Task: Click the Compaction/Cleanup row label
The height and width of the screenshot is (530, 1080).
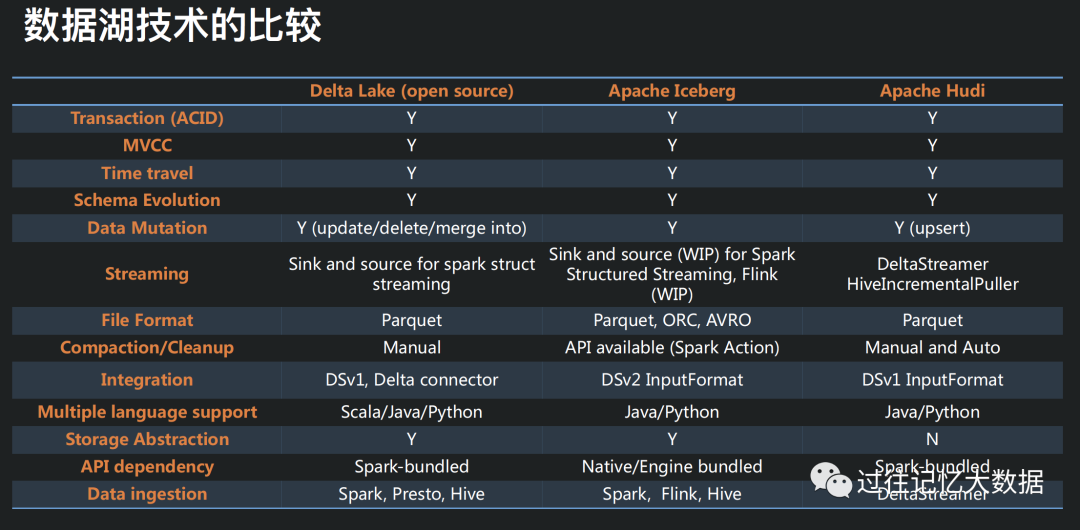Action: point(147,348)
